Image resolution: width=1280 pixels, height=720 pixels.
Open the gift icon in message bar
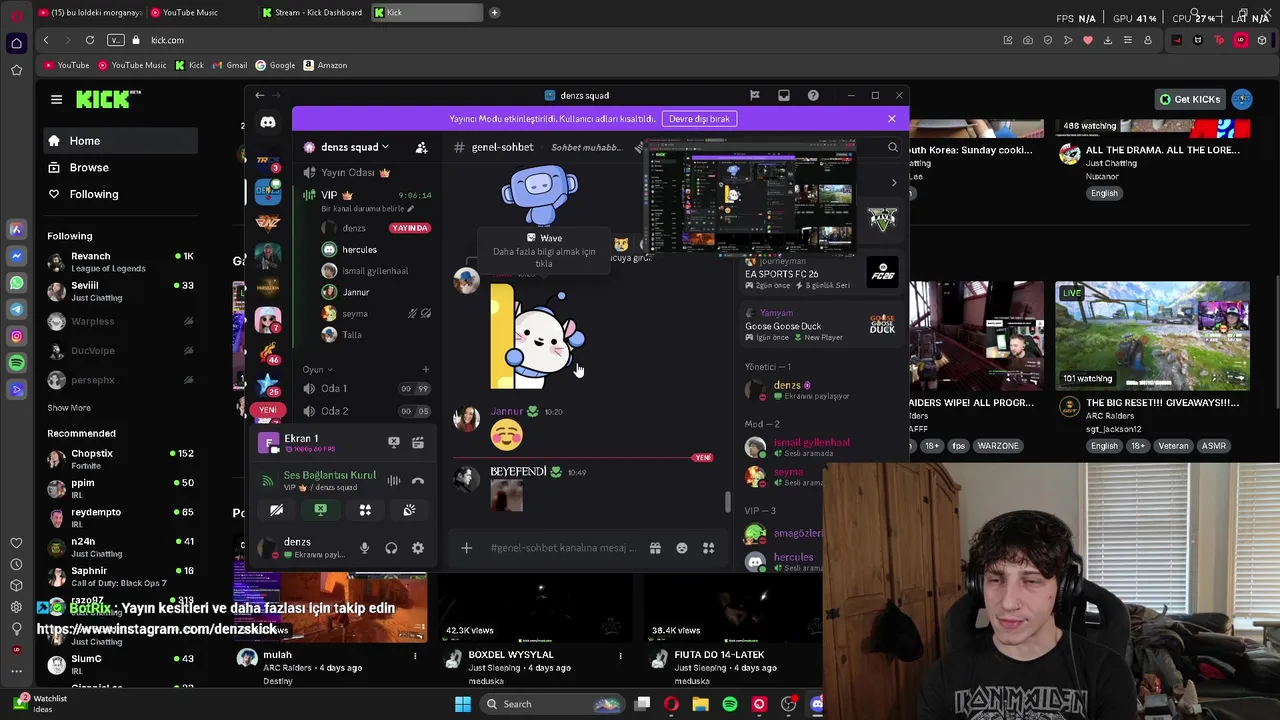pos(655,548)
